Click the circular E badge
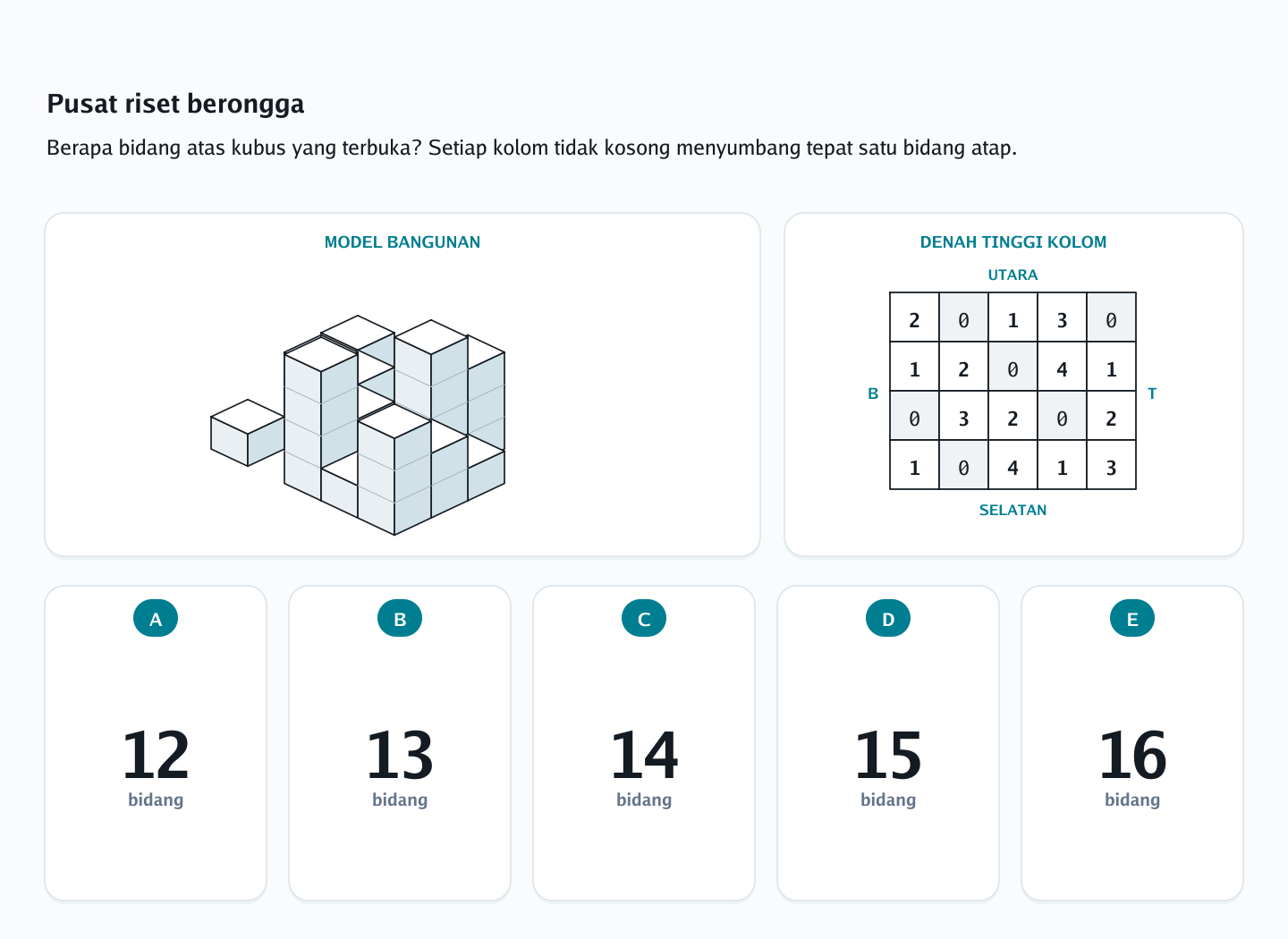 (x=1132, y=619)
